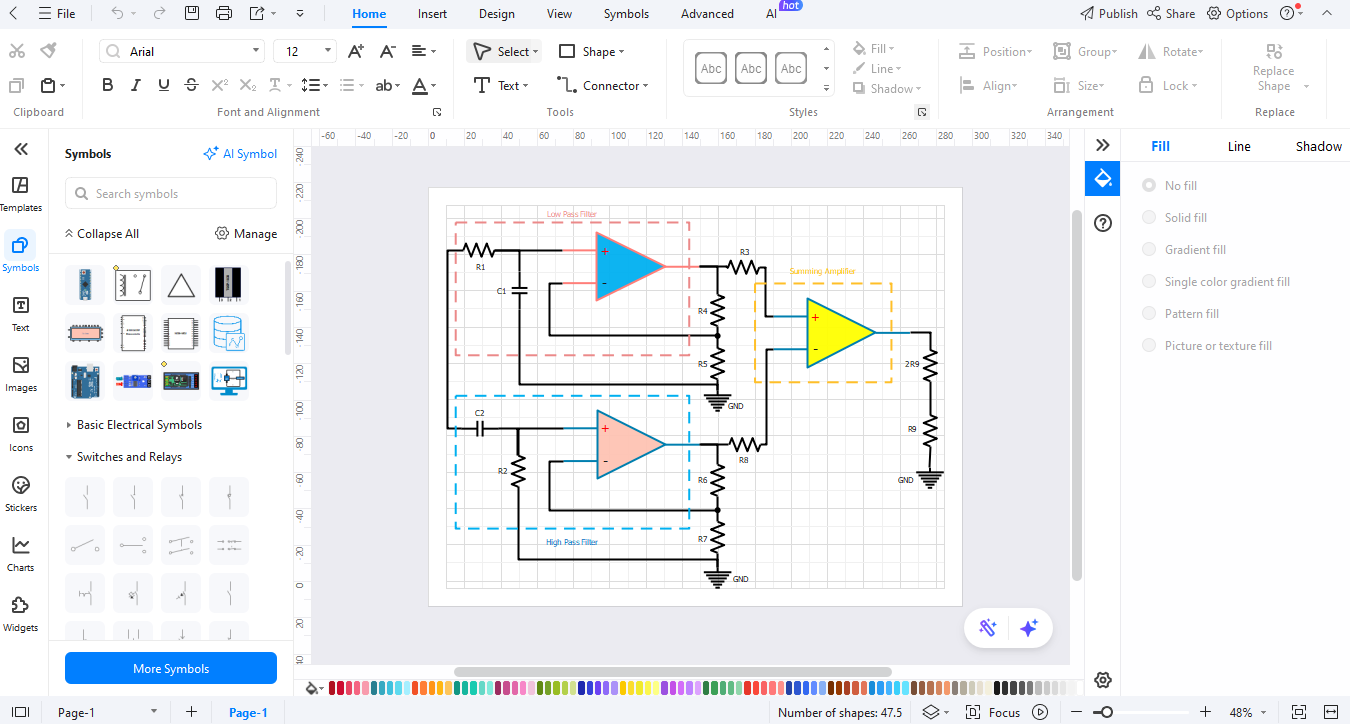Open the Advanced ribbon tab
Screen dimensions: 1350x724
point(707,14)
